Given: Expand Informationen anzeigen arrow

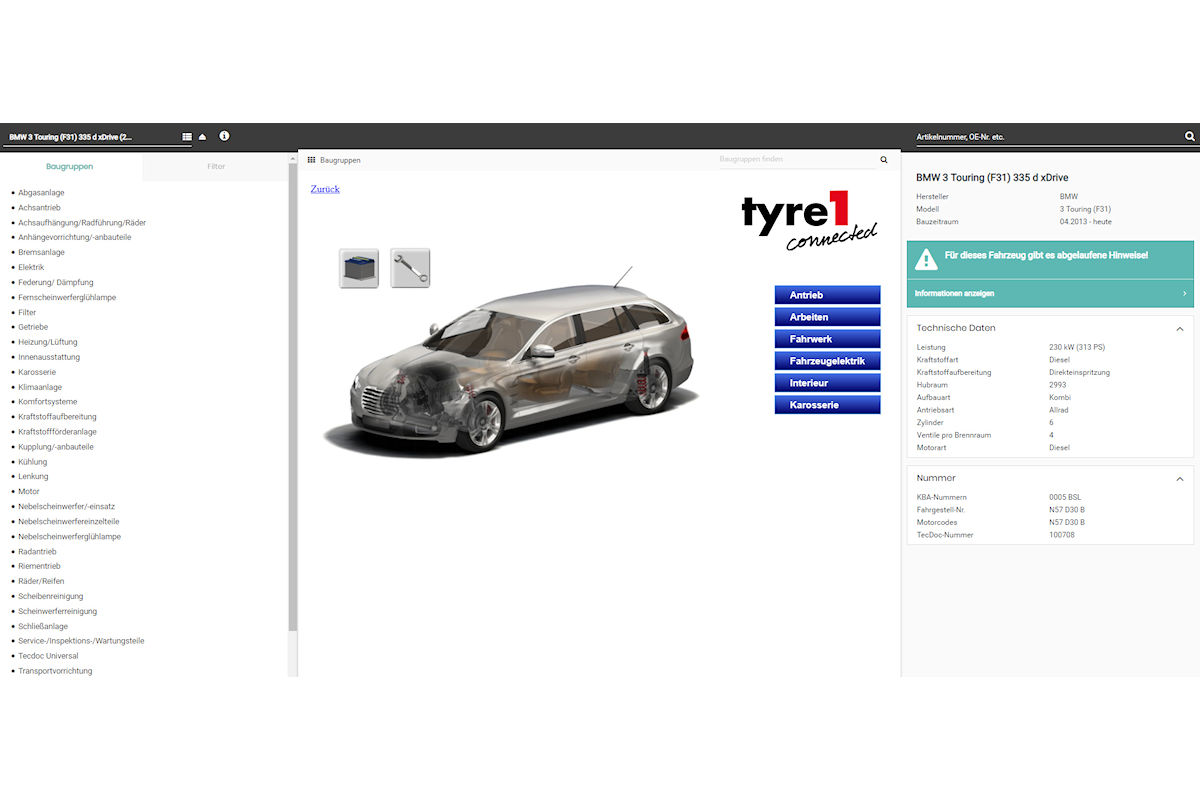Looking at the screenshot, I should [1184, 294].
